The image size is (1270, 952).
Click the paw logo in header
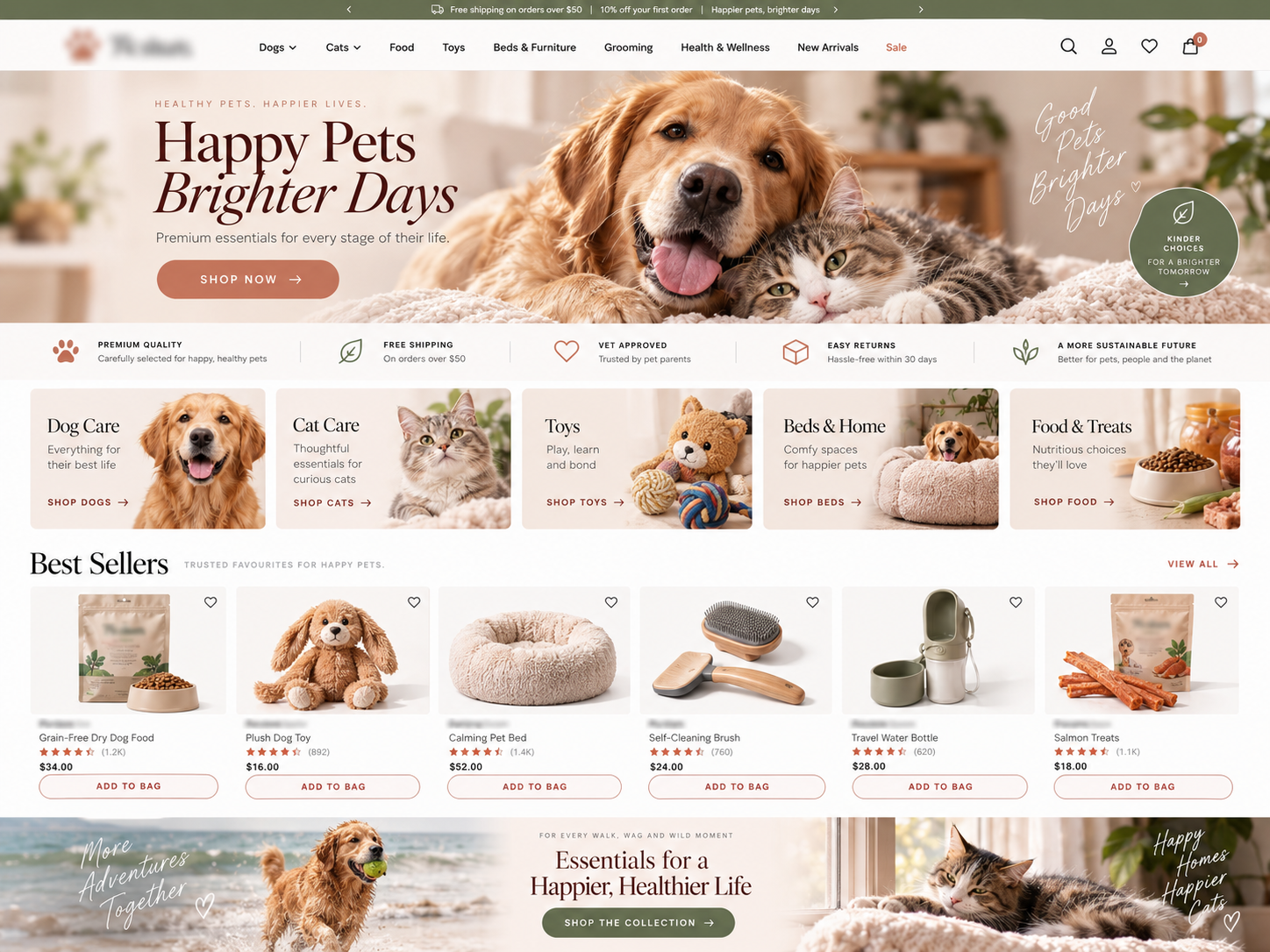[x=82, y=46]
